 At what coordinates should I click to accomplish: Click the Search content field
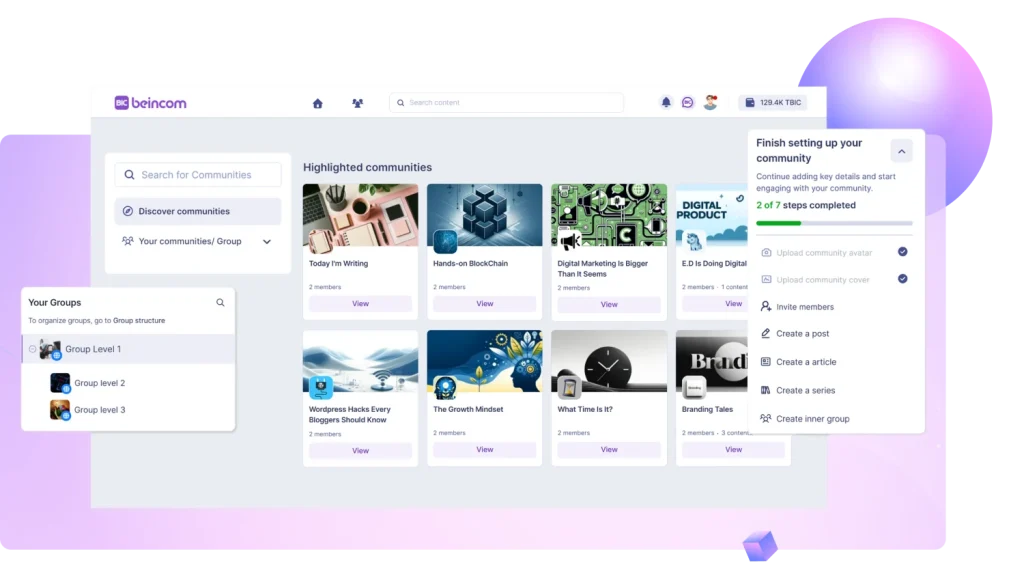click(506, 103)
